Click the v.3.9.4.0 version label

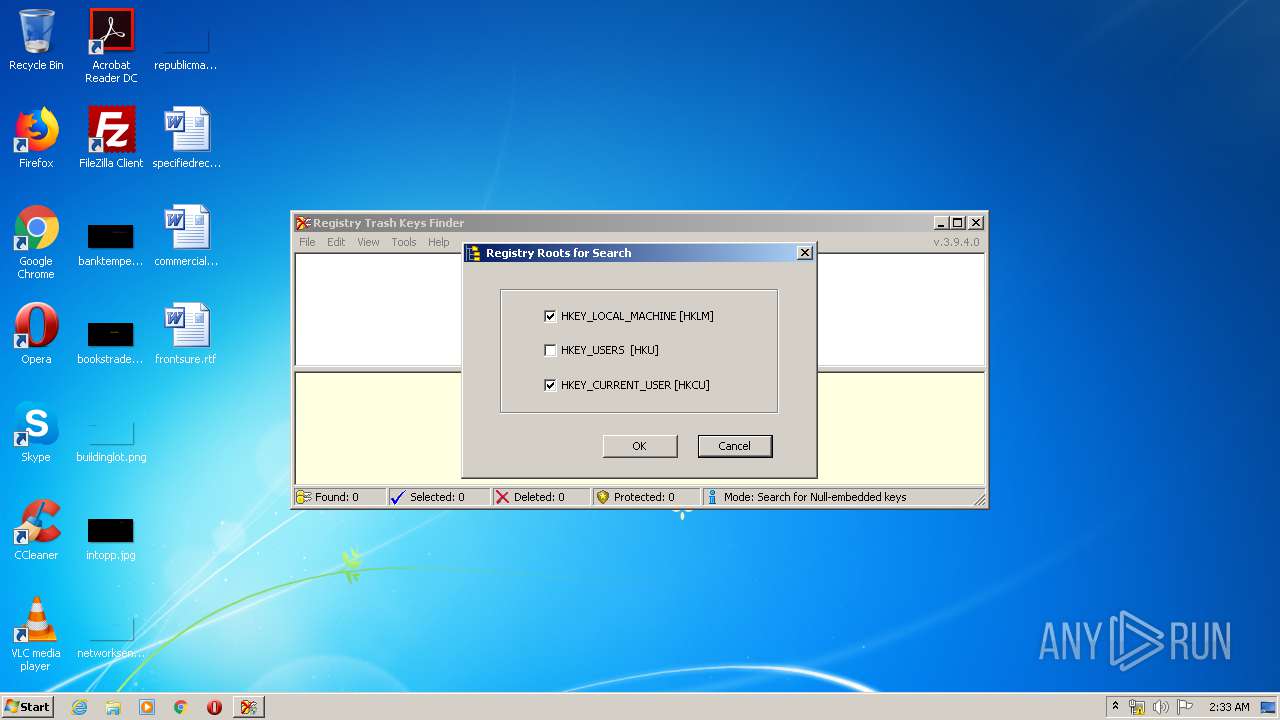coord(956,242)
